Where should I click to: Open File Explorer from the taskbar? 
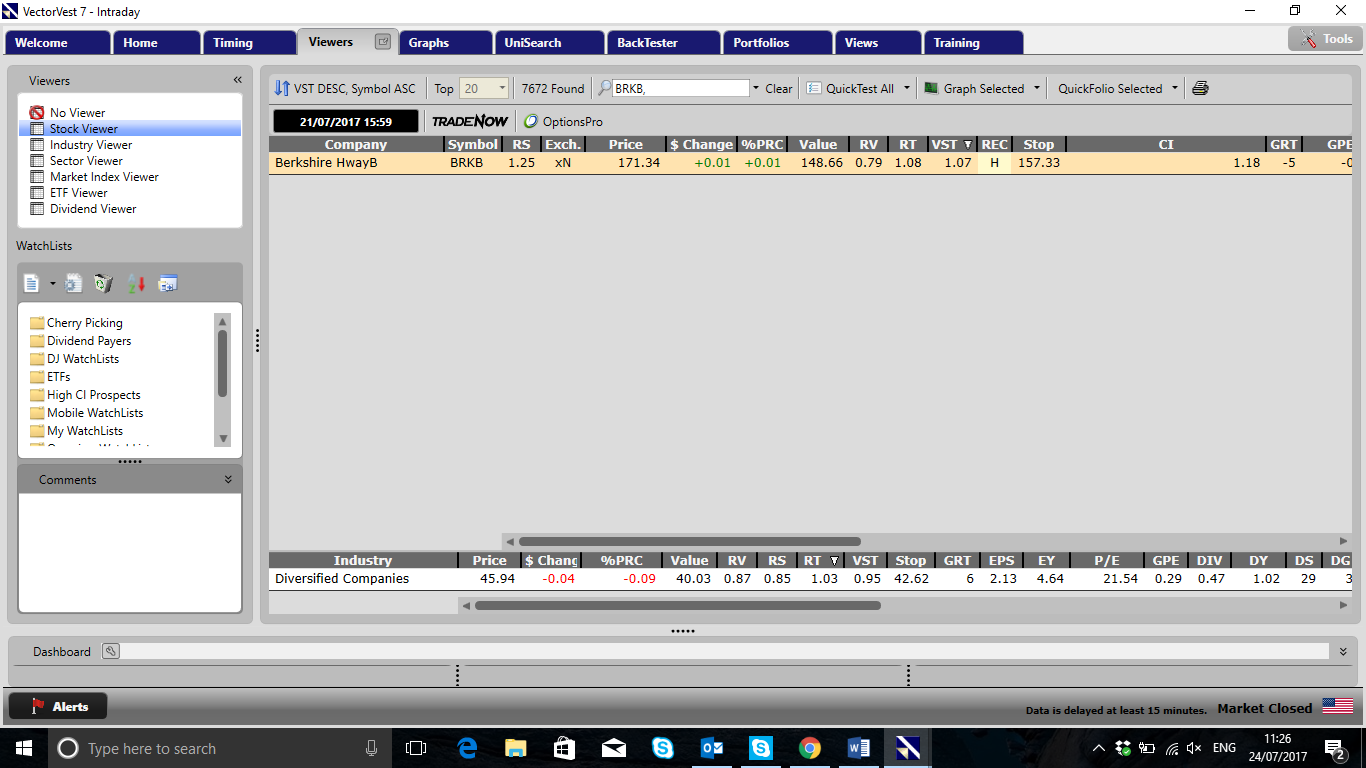[x=515, y=748]
